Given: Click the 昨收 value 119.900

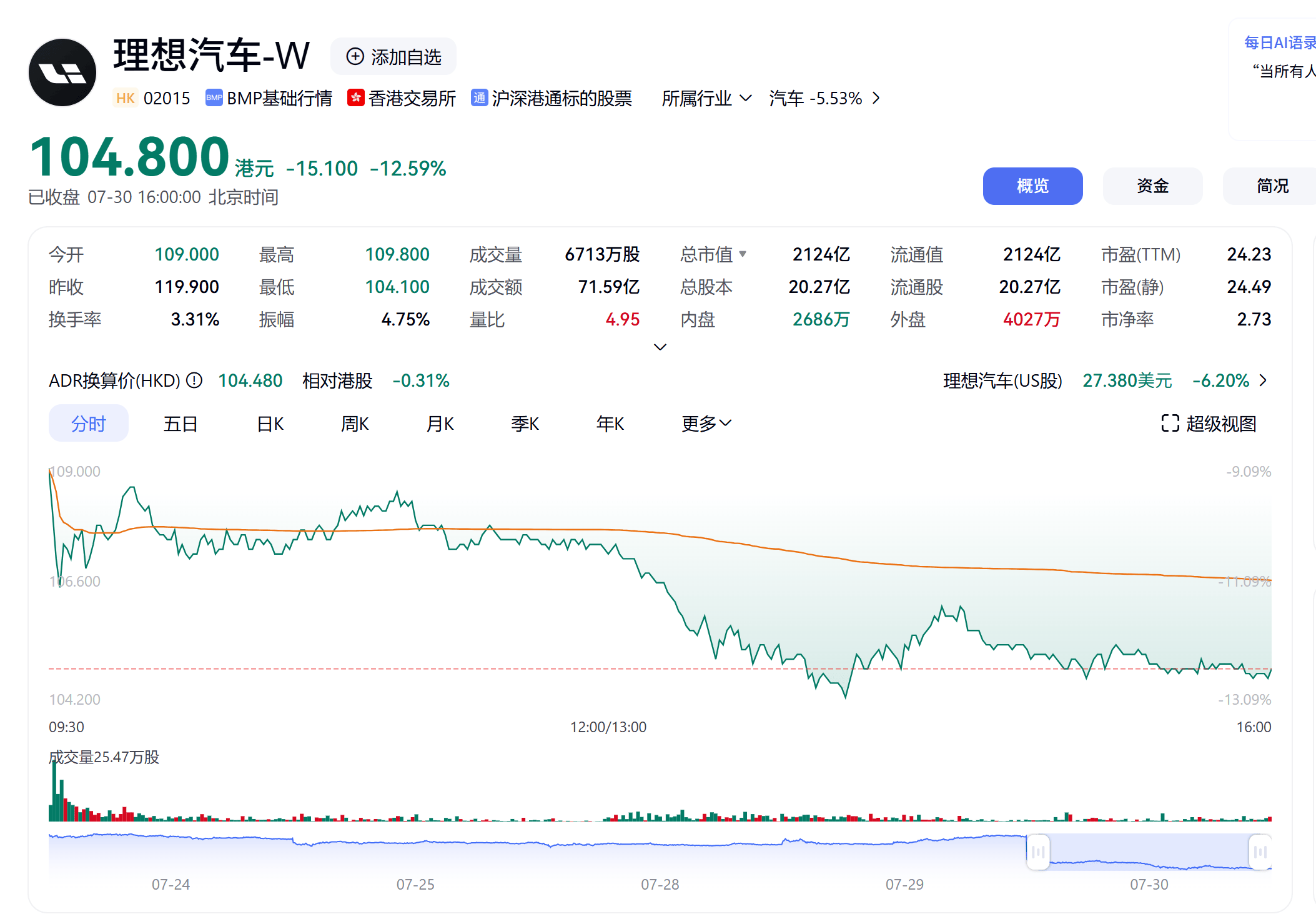Looking at the screenshot, I should tap(187, 287).
